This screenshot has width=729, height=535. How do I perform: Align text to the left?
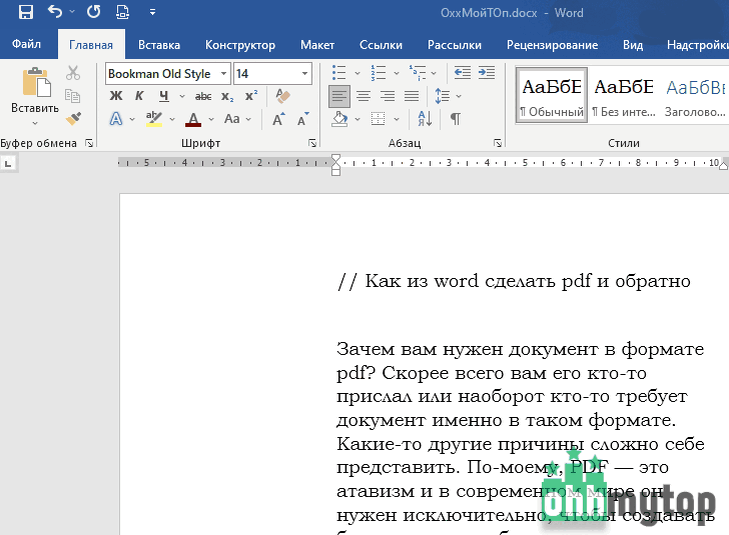tap(339, 96)
